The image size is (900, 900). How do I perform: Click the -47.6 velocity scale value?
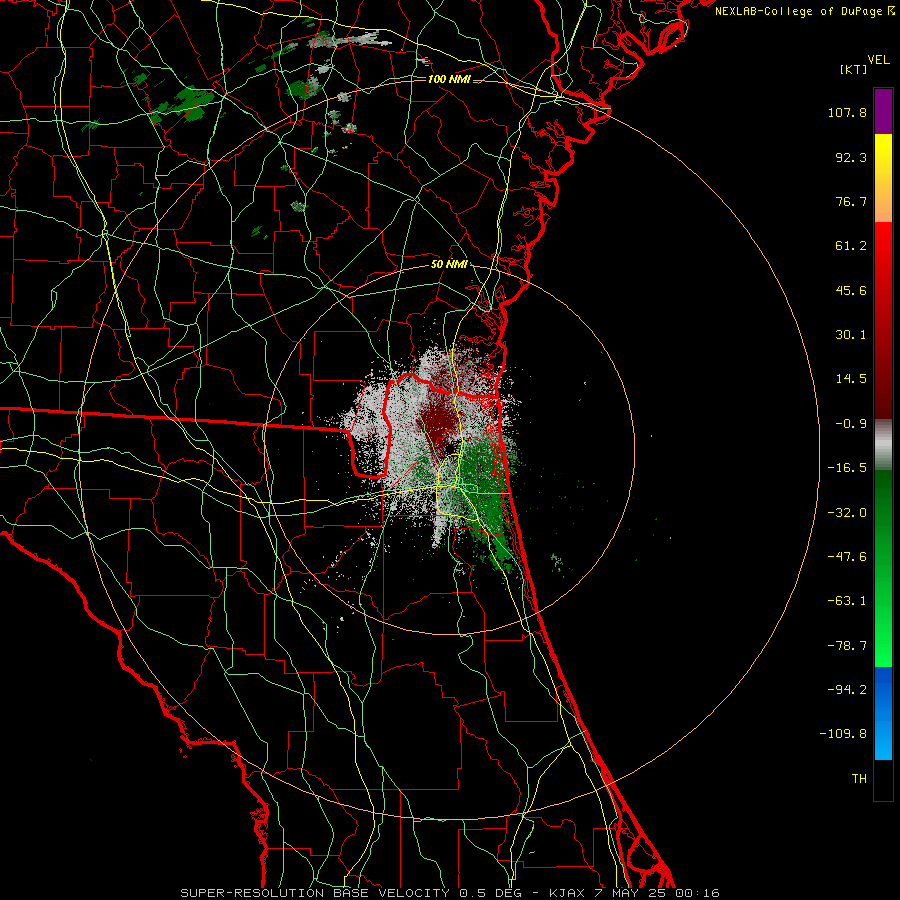[847, 557]
